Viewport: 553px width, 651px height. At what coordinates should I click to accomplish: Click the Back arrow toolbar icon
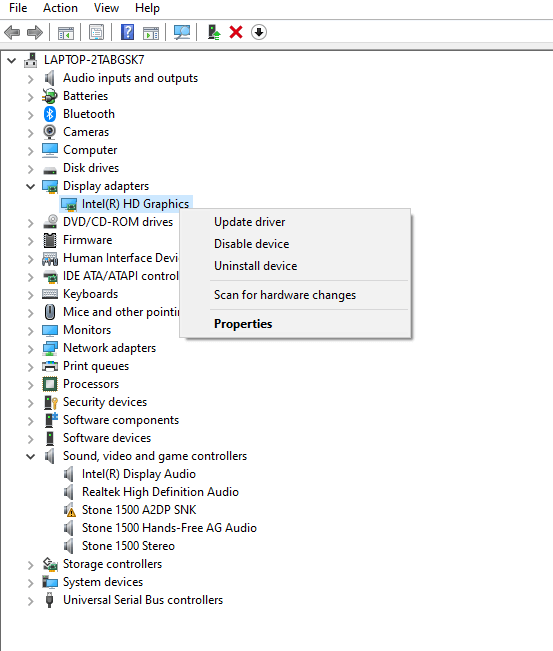coord(12,32)
